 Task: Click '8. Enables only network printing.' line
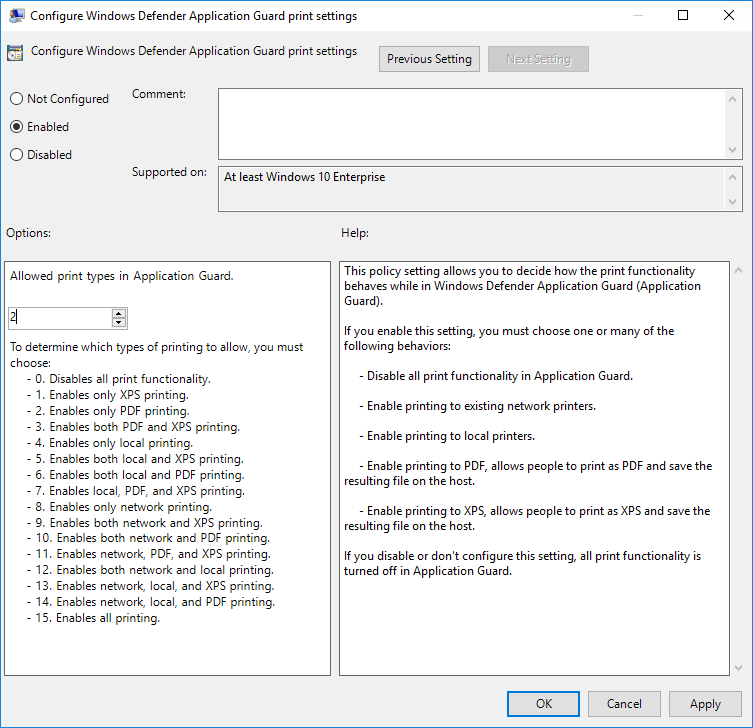coord(119,507)
